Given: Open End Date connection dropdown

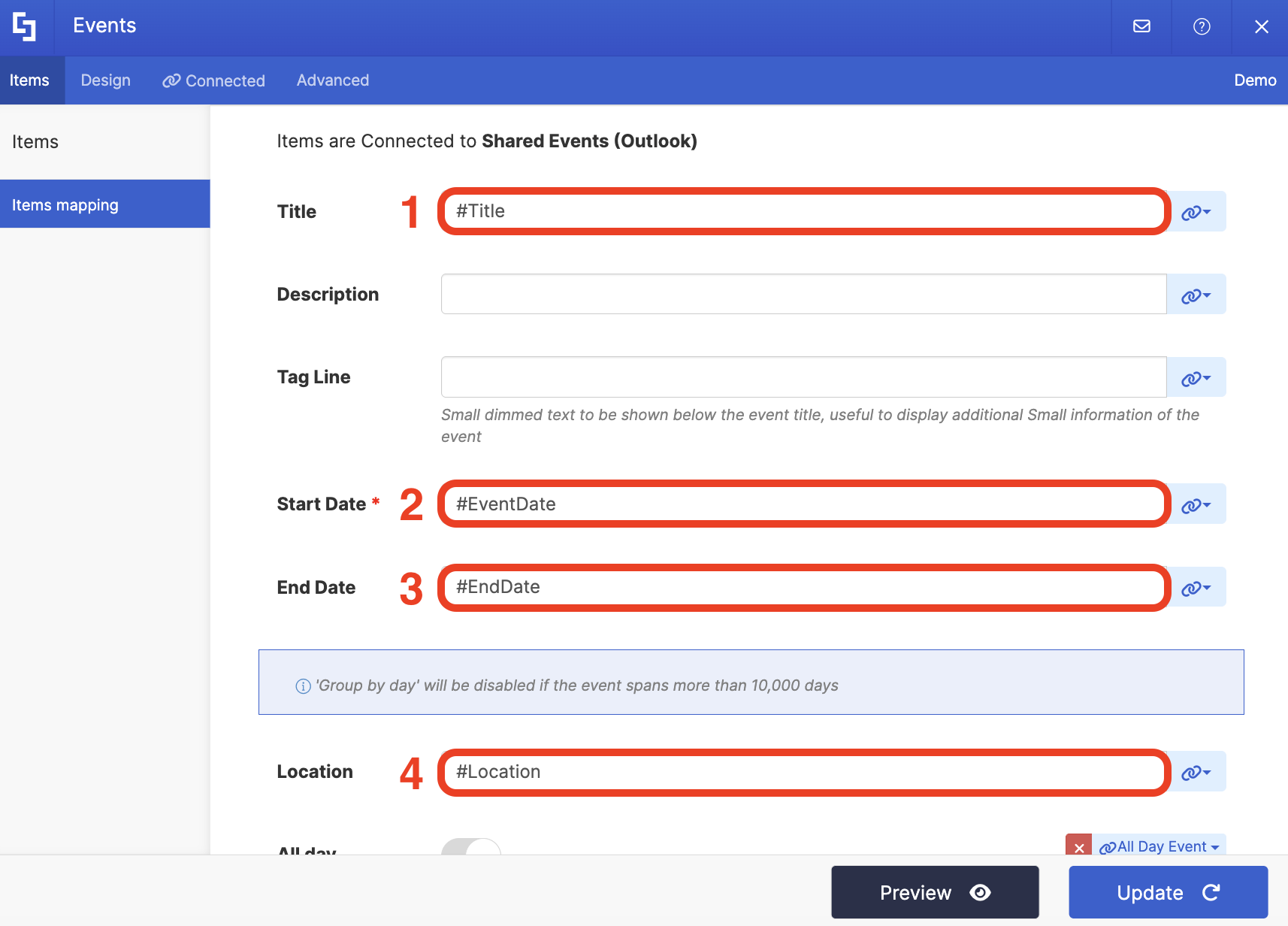Looking at the screenshot, I should pos(1196,587).
